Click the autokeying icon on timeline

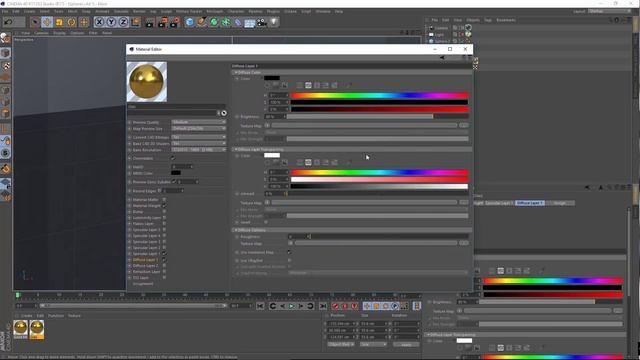click(x=344, y=306)
